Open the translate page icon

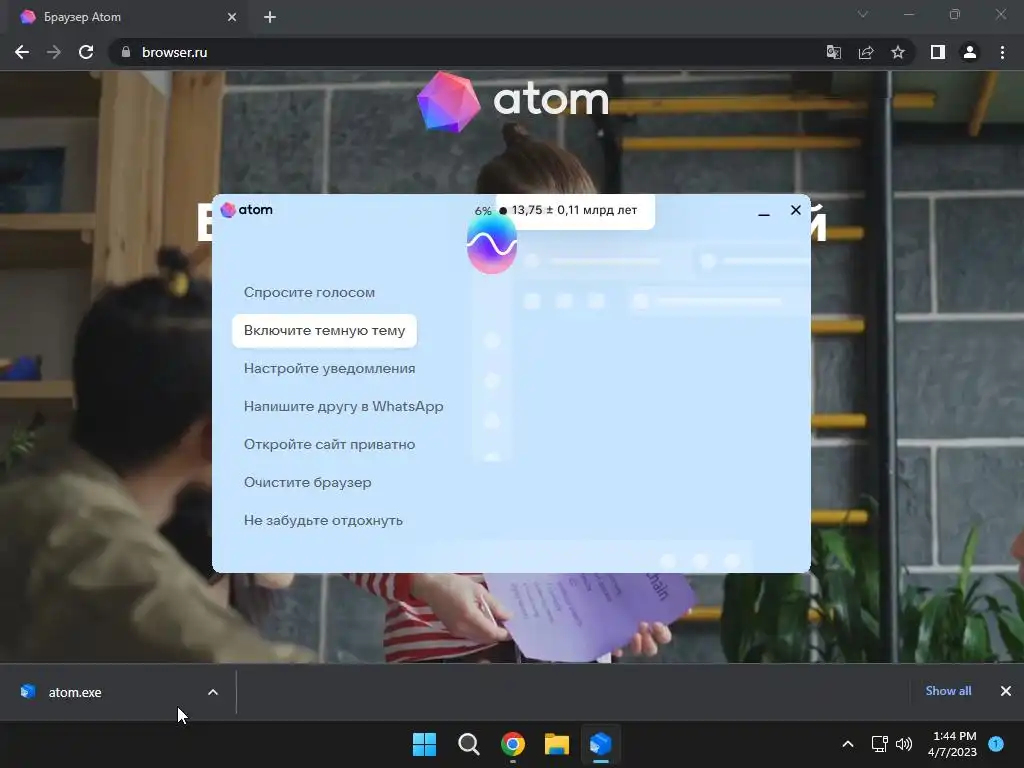[833, 52]
